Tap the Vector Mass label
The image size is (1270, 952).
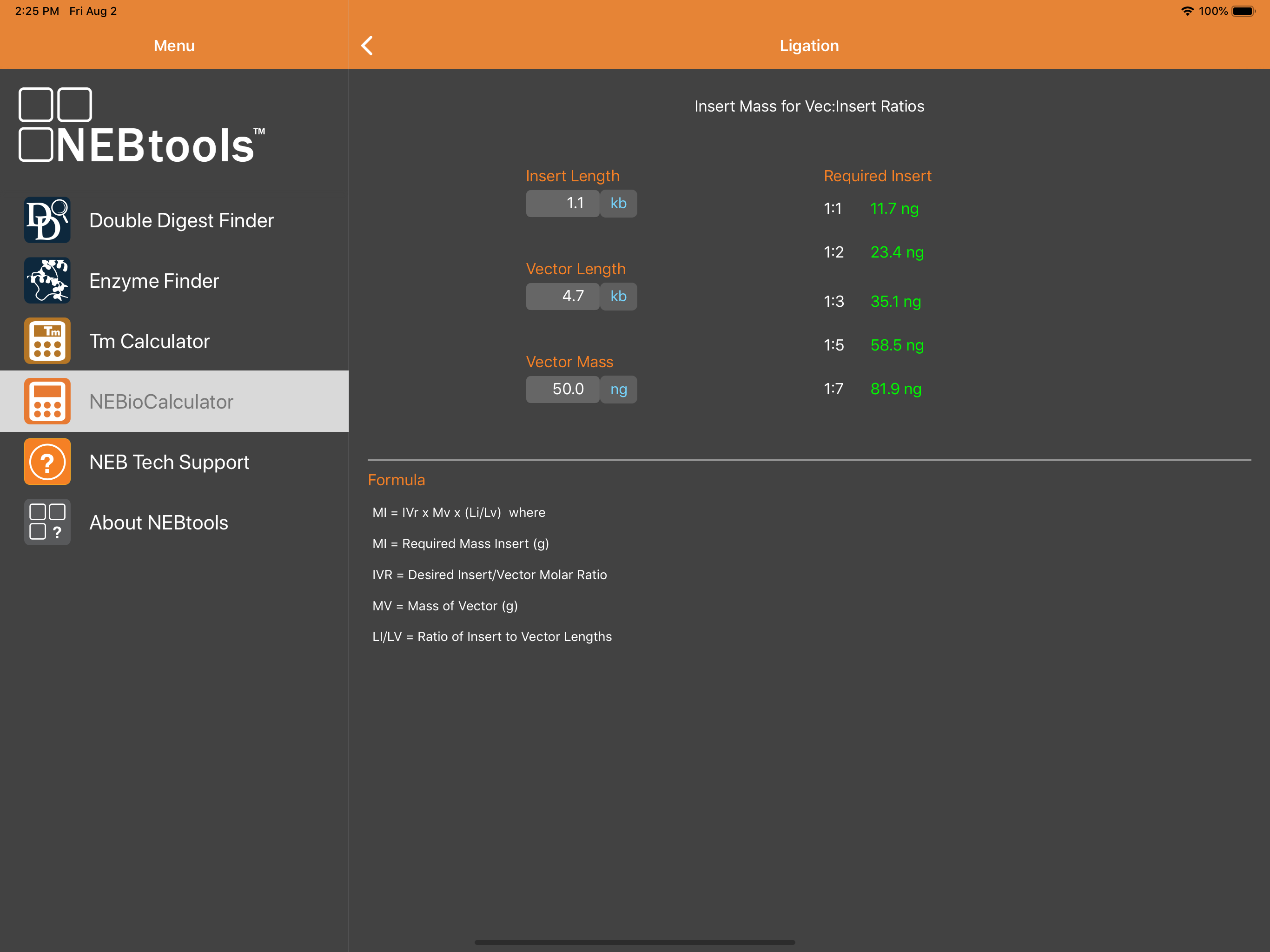pos(569,362)
